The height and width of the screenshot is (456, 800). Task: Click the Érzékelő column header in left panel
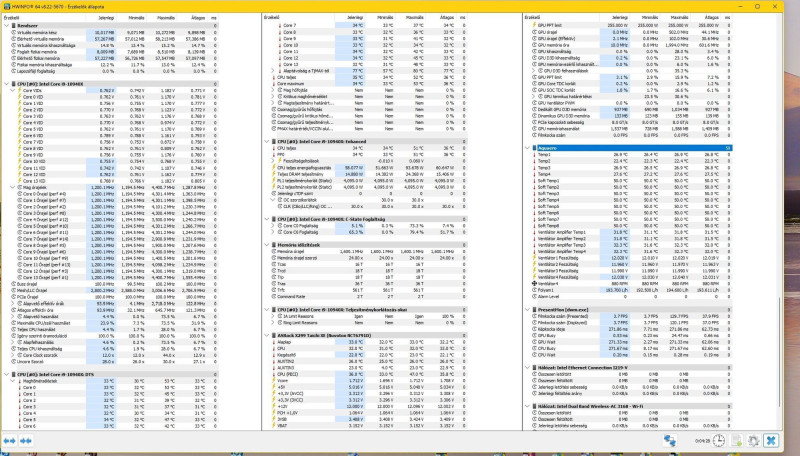(x=43, y=18)
